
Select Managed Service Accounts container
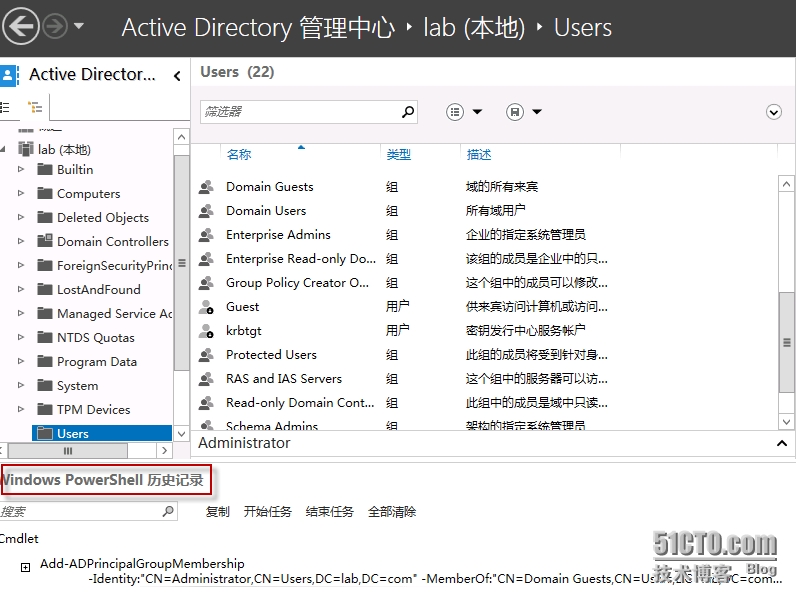coord(115,314)
